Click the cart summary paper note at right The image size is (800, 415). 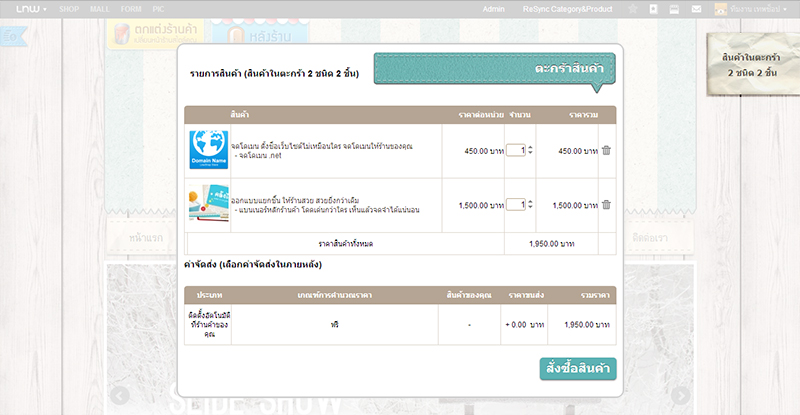[x=753, y=64]
